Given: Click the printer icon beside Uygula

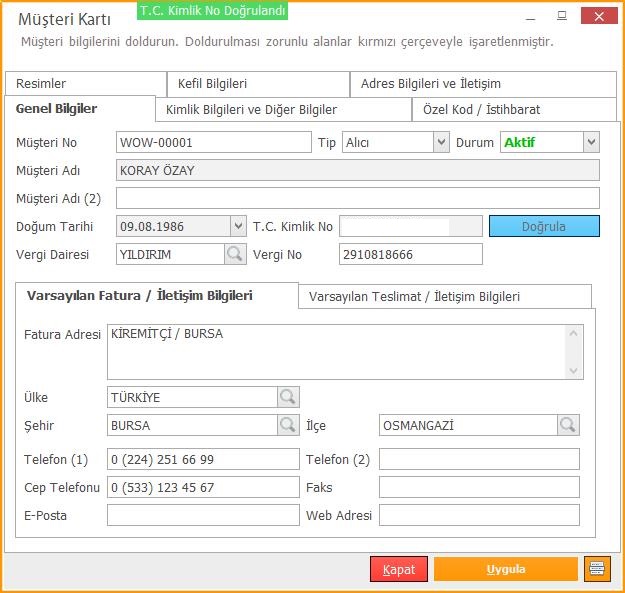Looking at the screenshot, I should 597,569.
